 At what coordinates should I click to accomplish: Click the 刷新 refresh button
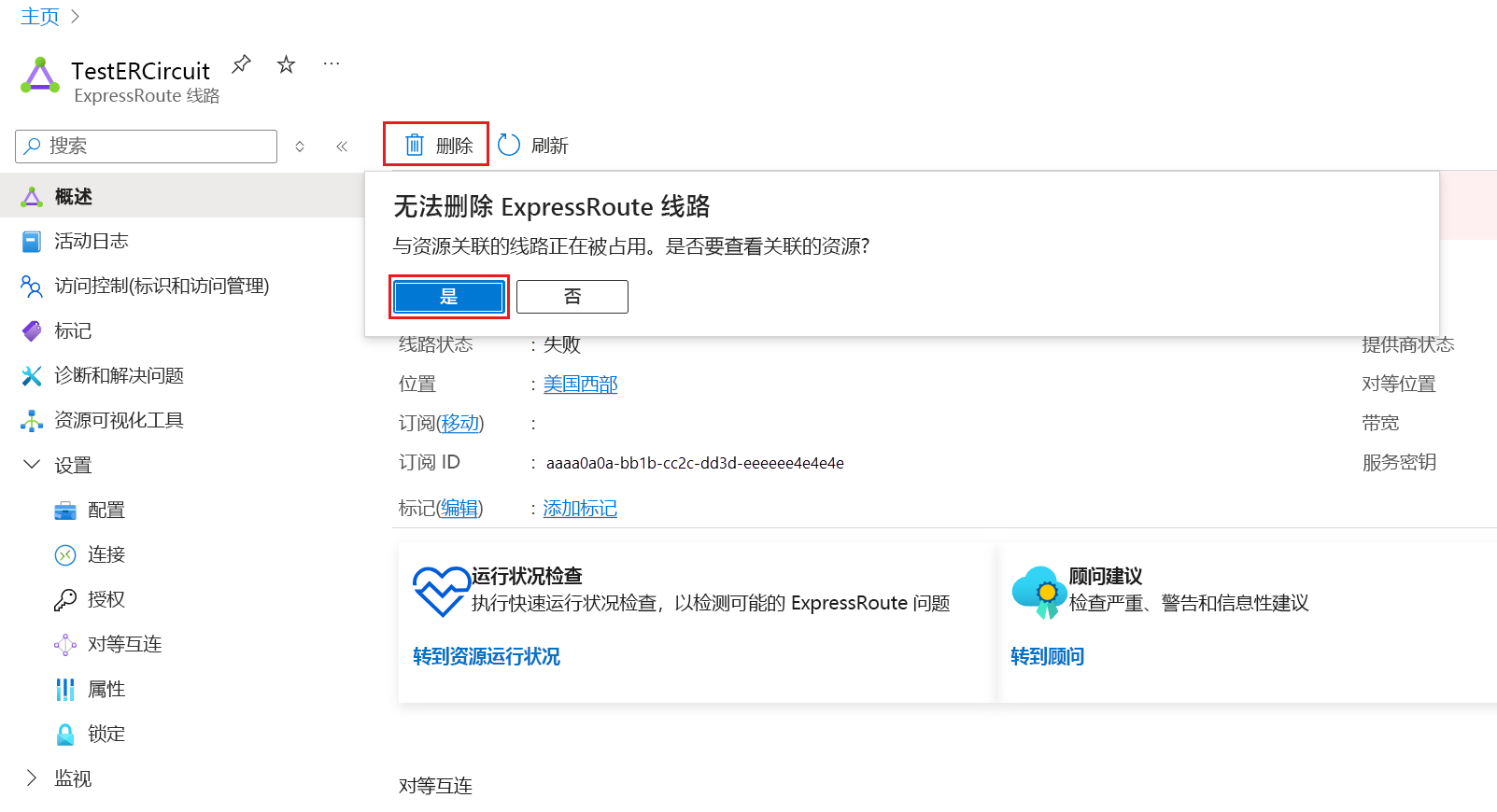click(x=533, y=146)
